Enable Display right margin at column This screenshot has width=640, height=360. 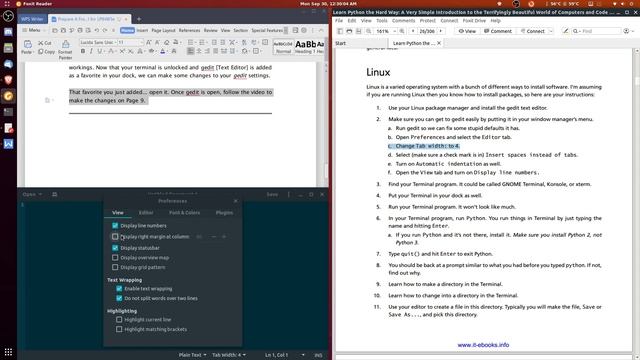(115, 236)
